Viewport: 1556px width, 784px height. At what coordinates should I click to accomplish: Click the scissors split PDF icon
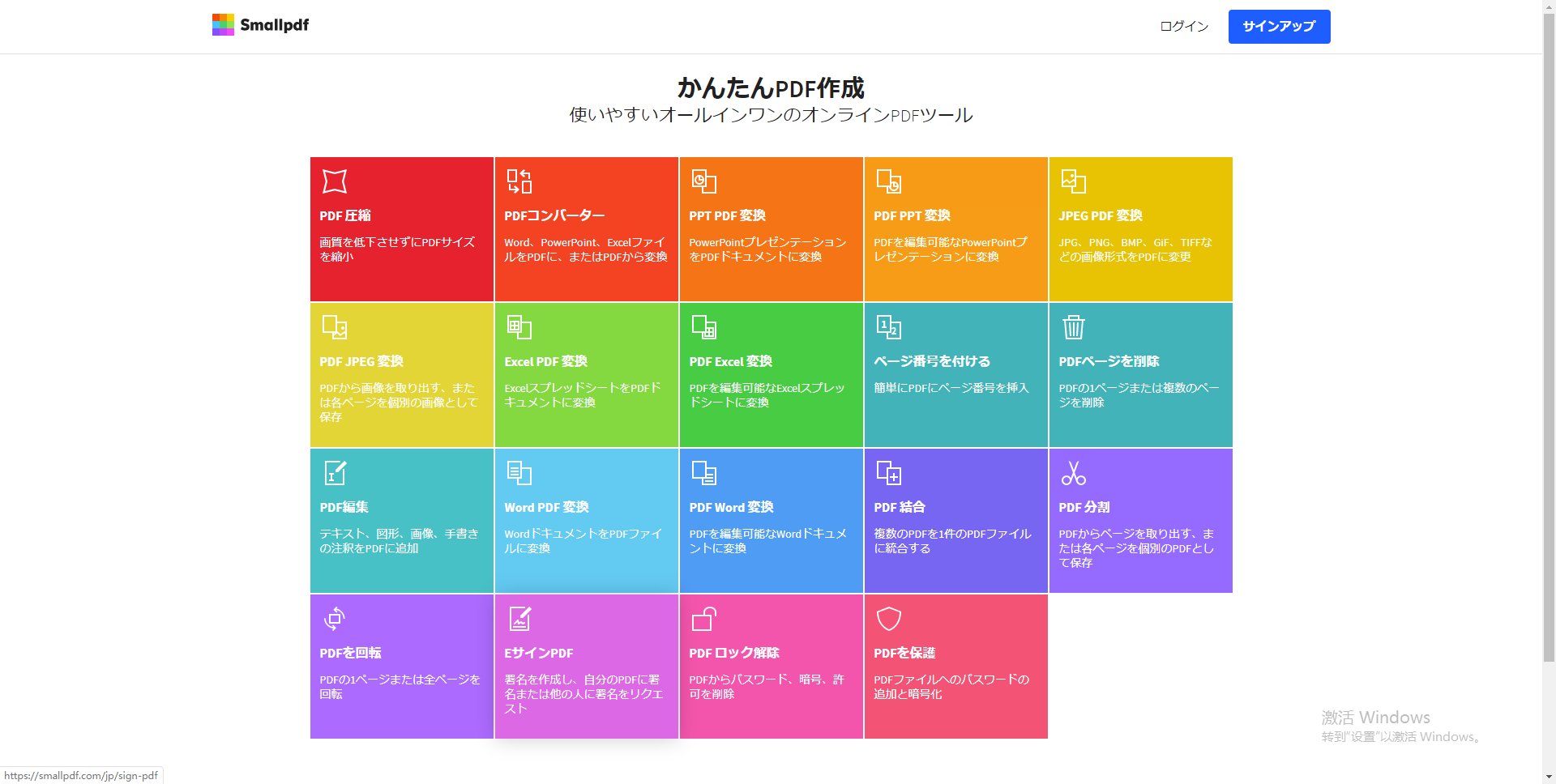(1074, 473)
